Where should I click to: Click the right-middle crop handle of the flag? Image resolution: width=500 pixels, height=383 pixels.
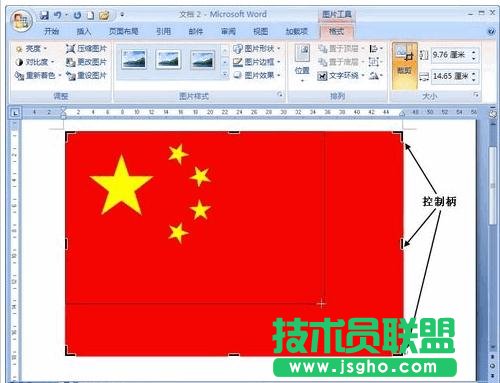pyautogui.click(x=402, y=244)
